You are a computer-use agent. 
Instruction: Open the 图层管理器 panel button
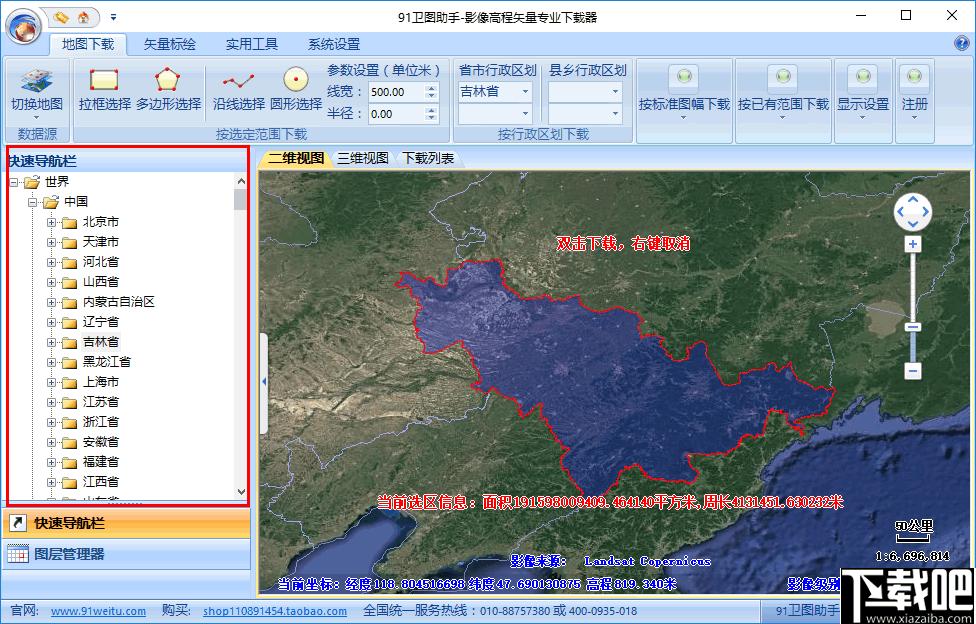click(x=126, y=554)
